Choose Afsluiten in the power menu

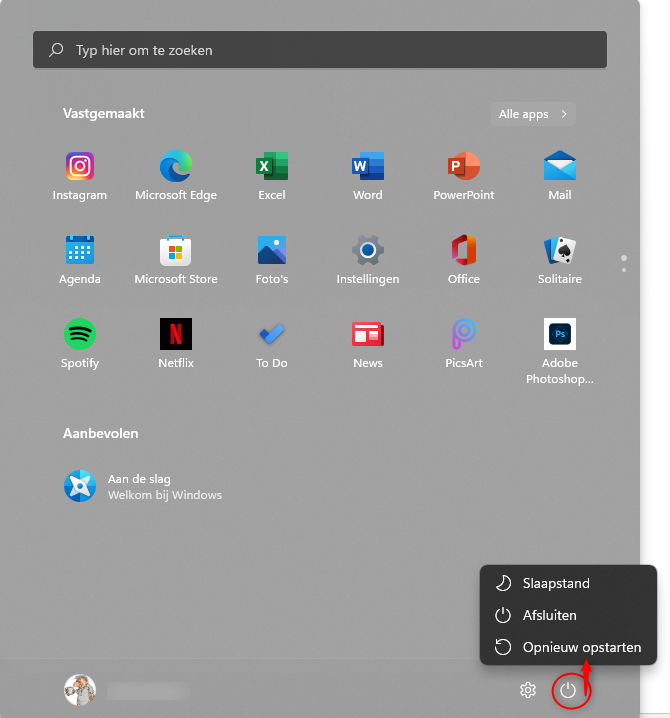[568, 615]
